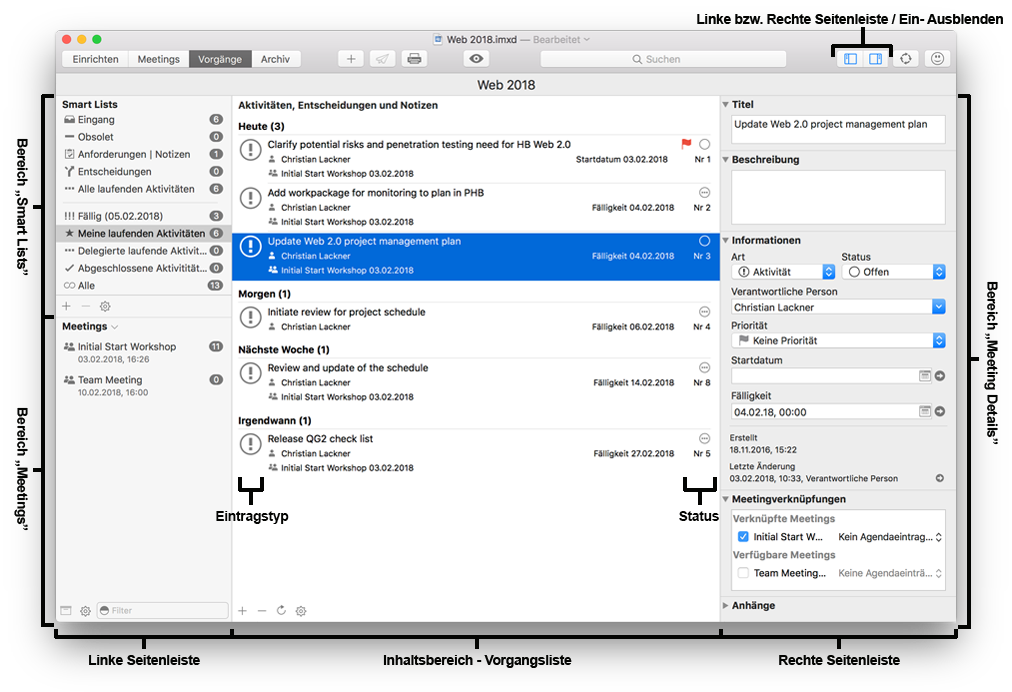Open calendar picker for Fälligkeit
The width and height of the screenshot is (1012, 692).
click(x=925, y=411)
